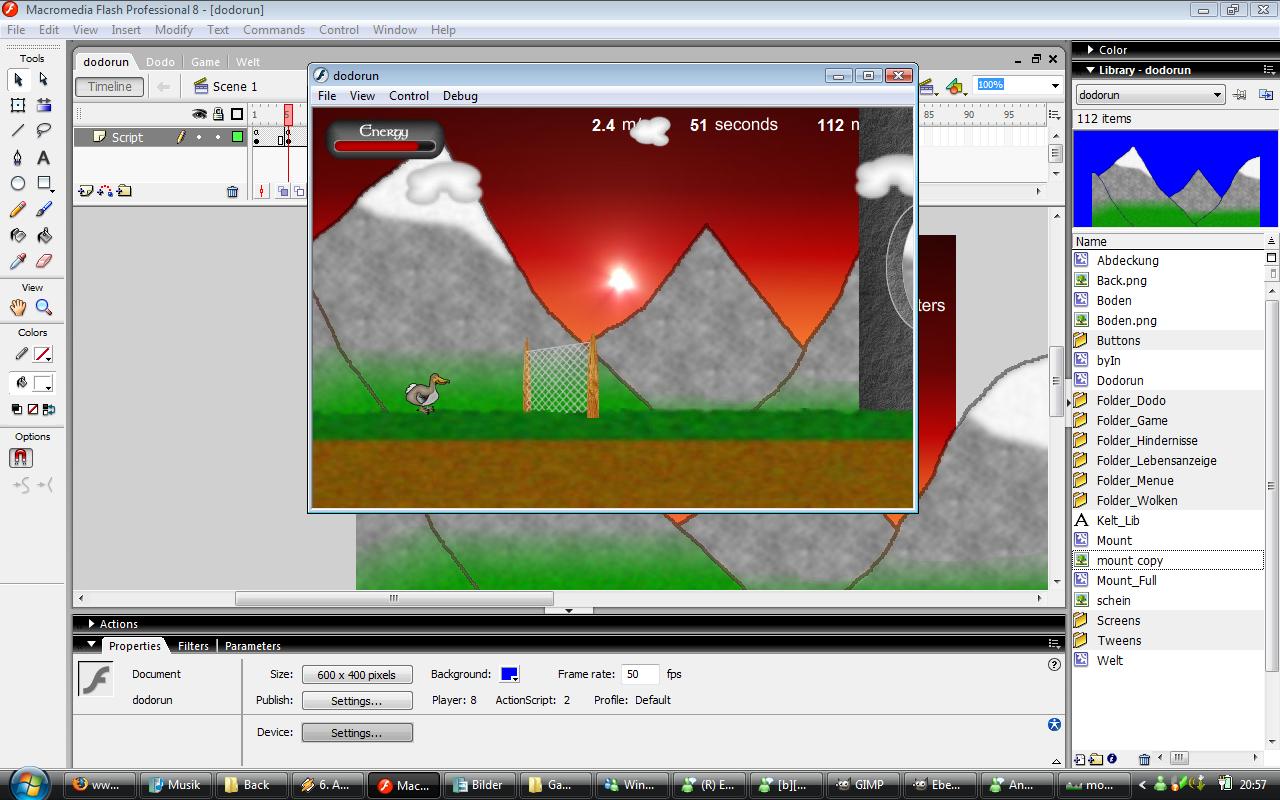The image size is (1280, 800).
Task: Open Publish Settings button
Action: point(357,701)
